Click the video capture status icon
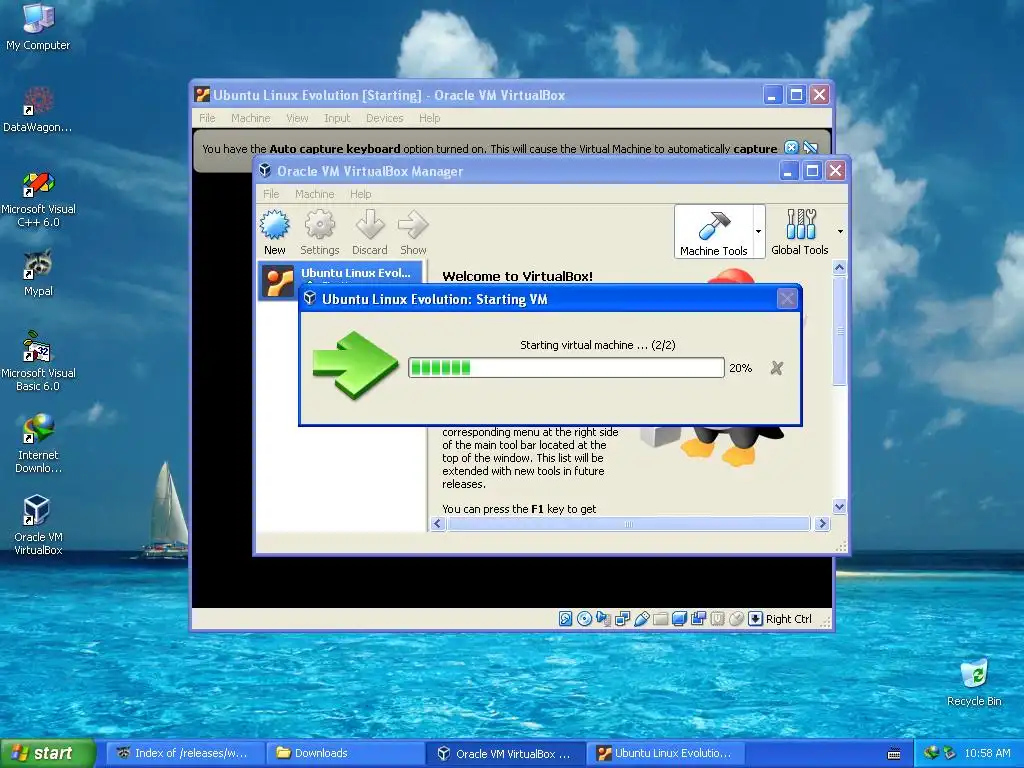Image resolution: width=1024 pixels, height=768 pixels. [x=698, y=618]
